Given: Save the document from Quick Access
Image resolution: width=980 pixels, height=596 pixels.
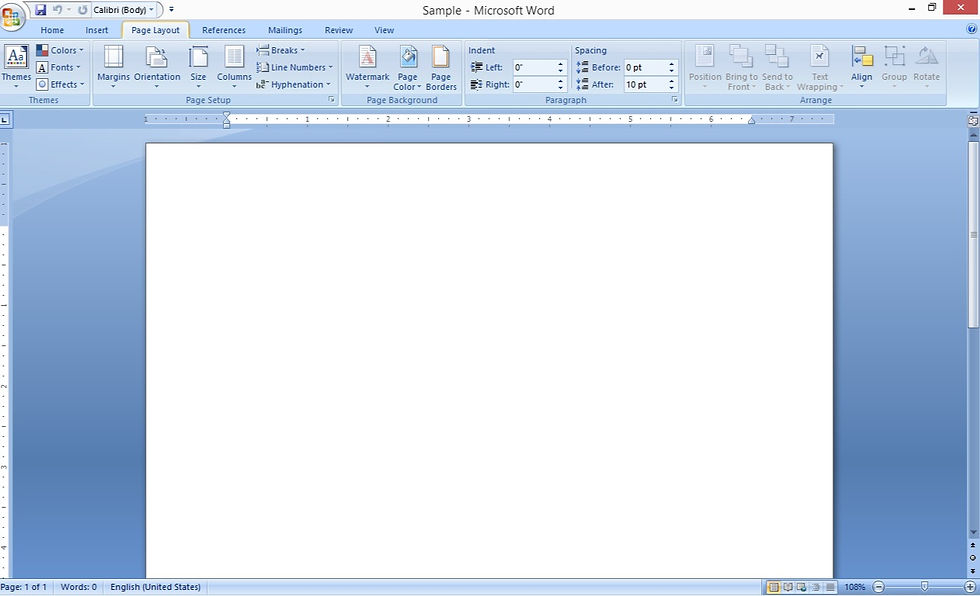Looking at the screenshot, I should [41, 10].
